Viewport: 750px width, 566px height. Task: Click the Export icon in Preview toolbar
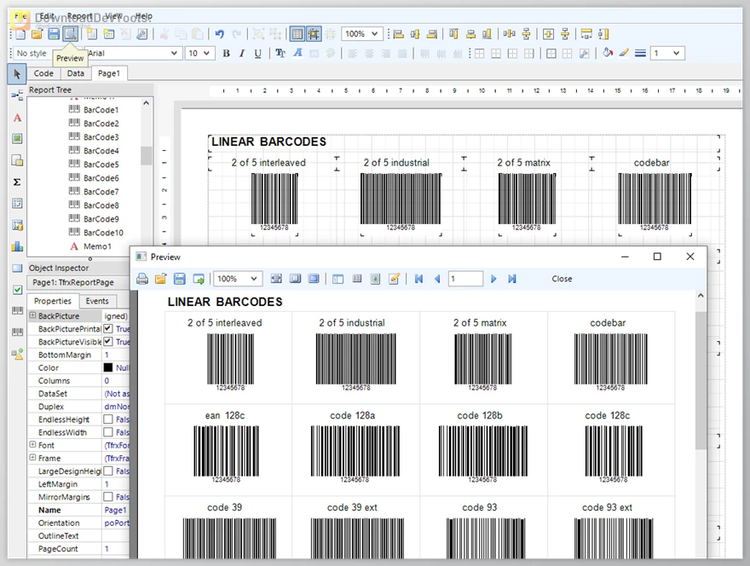click(x=199, y=279)
